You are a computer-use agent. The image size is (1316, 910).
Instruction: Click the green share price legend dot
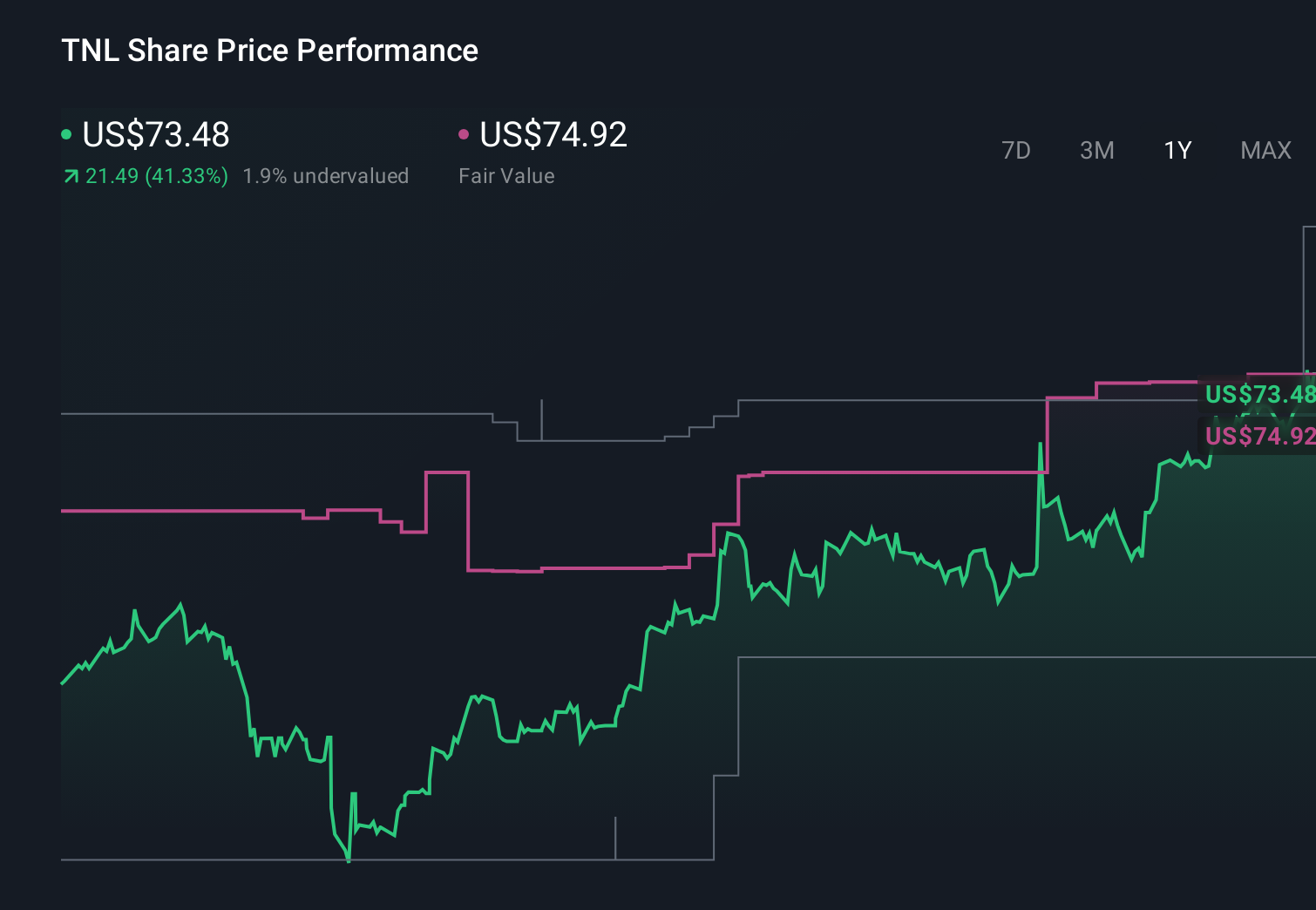(66, 134)
